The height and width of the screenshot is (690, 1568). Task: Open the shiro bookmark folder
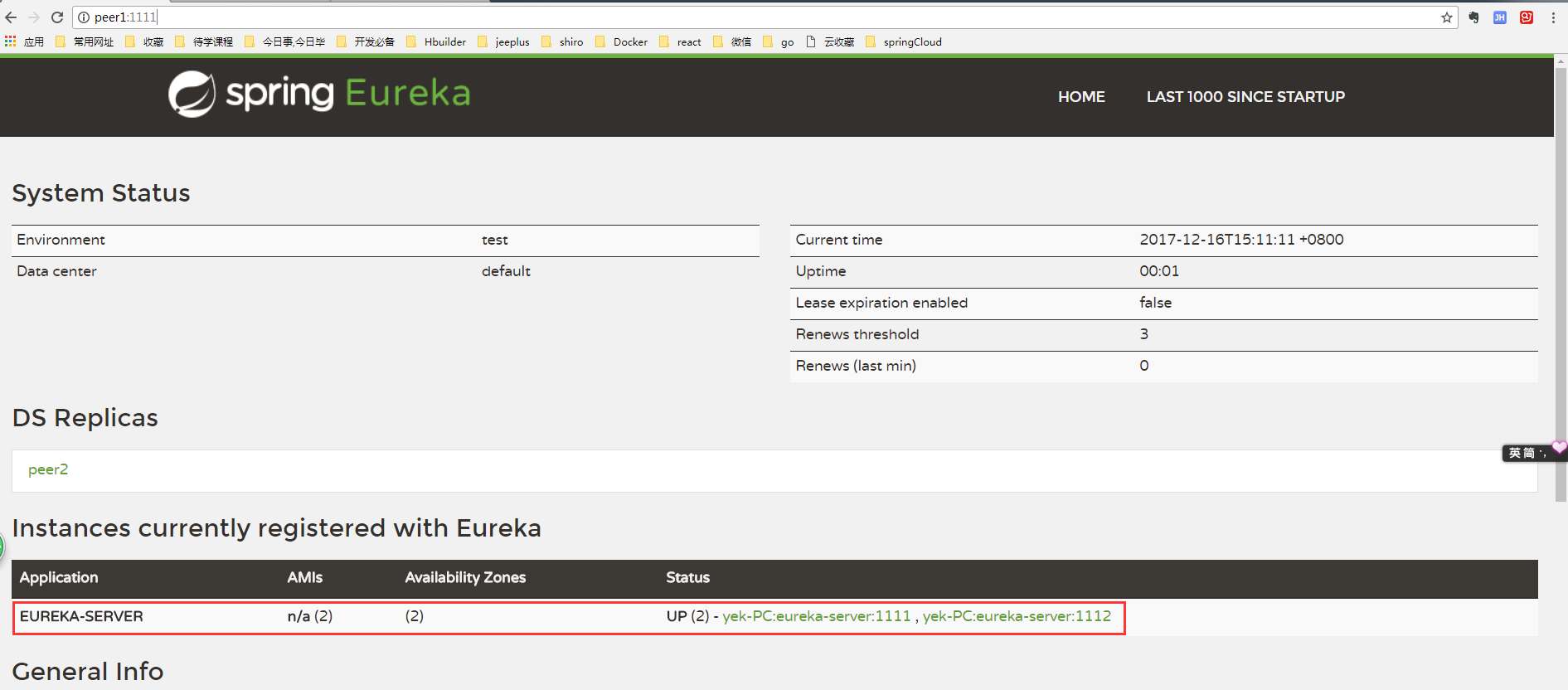pos(562,41)
